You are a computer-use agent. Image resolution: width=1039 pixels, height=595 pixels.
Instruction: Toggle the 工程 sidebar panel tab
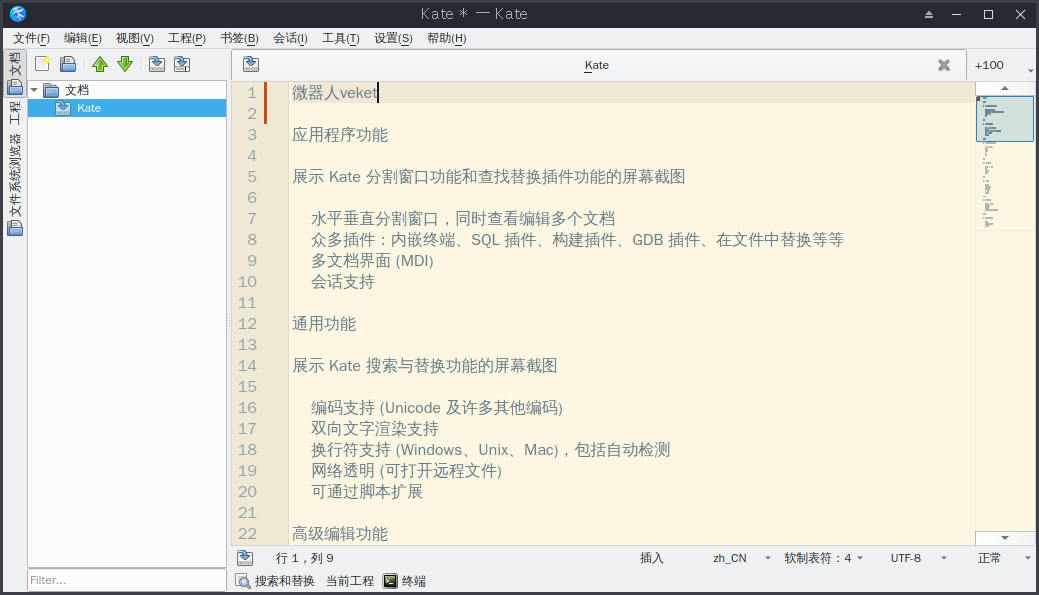[x=15, y=113]
